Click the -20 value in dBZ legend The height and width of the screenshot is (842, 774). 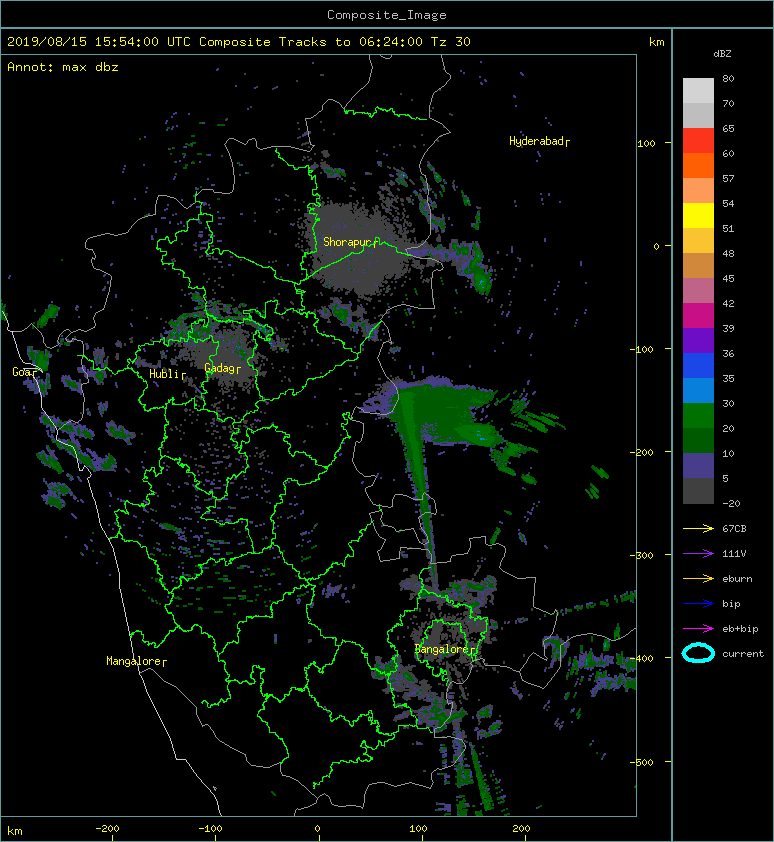[731, 504]
